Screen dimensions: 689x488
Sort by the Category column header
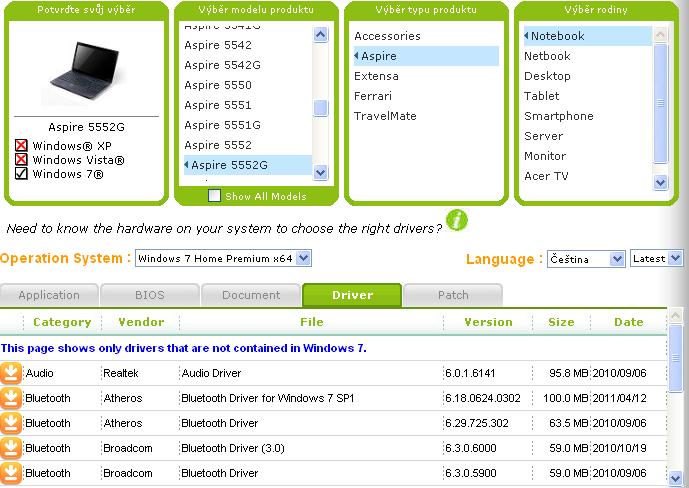pyautogui.click(x=62, y=322)
